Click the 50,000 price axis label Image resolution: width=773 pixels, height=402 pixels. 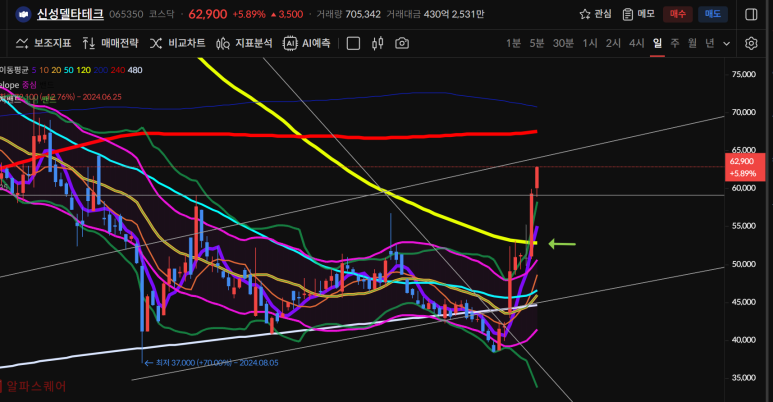(x=744, y=264)
